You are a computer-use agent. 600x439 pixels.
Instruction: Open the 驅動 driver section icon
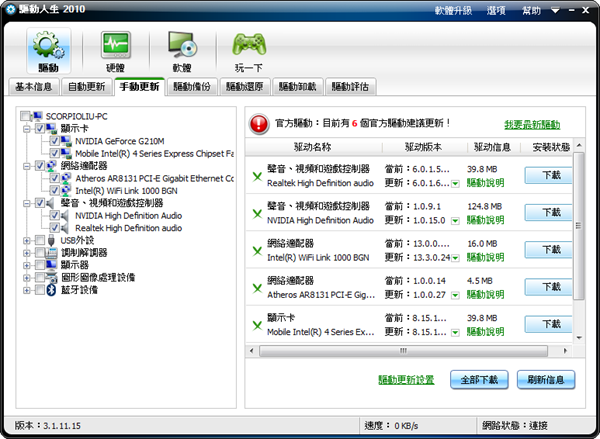point(49,50)
